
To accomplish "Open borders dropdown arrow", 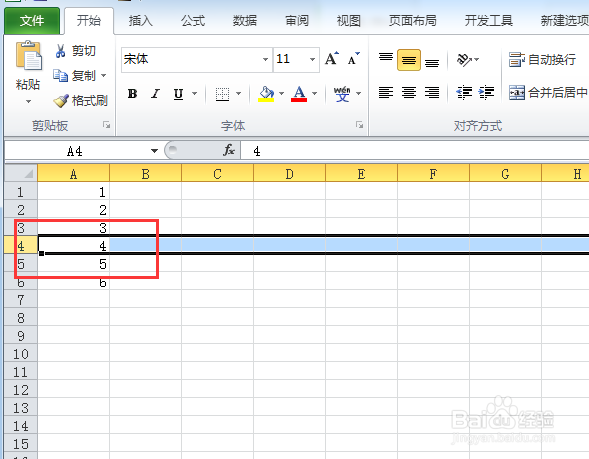I will point(238,94).
